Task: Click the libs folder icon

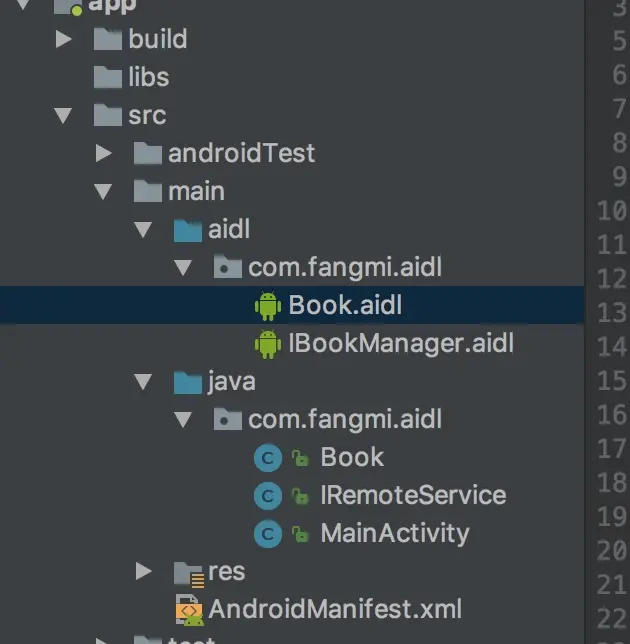Action: (108, 77)
